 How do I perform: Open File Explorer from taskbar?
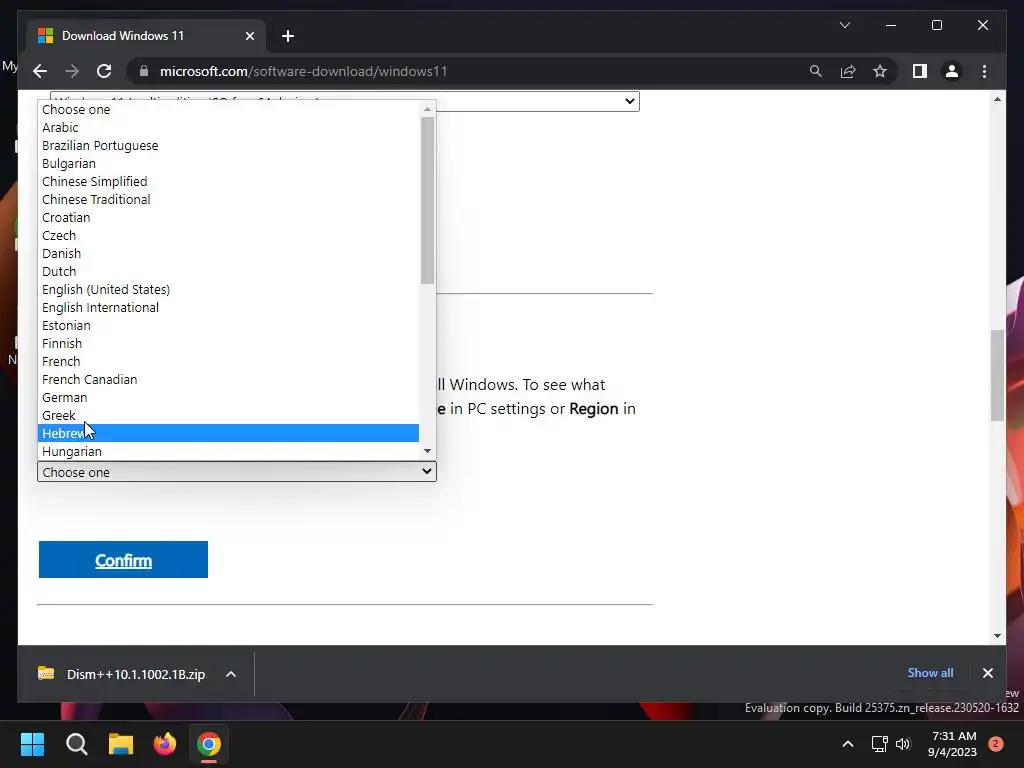(121, 744)
